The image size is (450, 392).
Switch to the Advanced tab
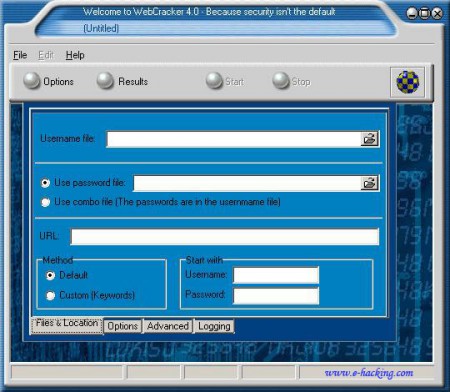[x=168, y=326]
